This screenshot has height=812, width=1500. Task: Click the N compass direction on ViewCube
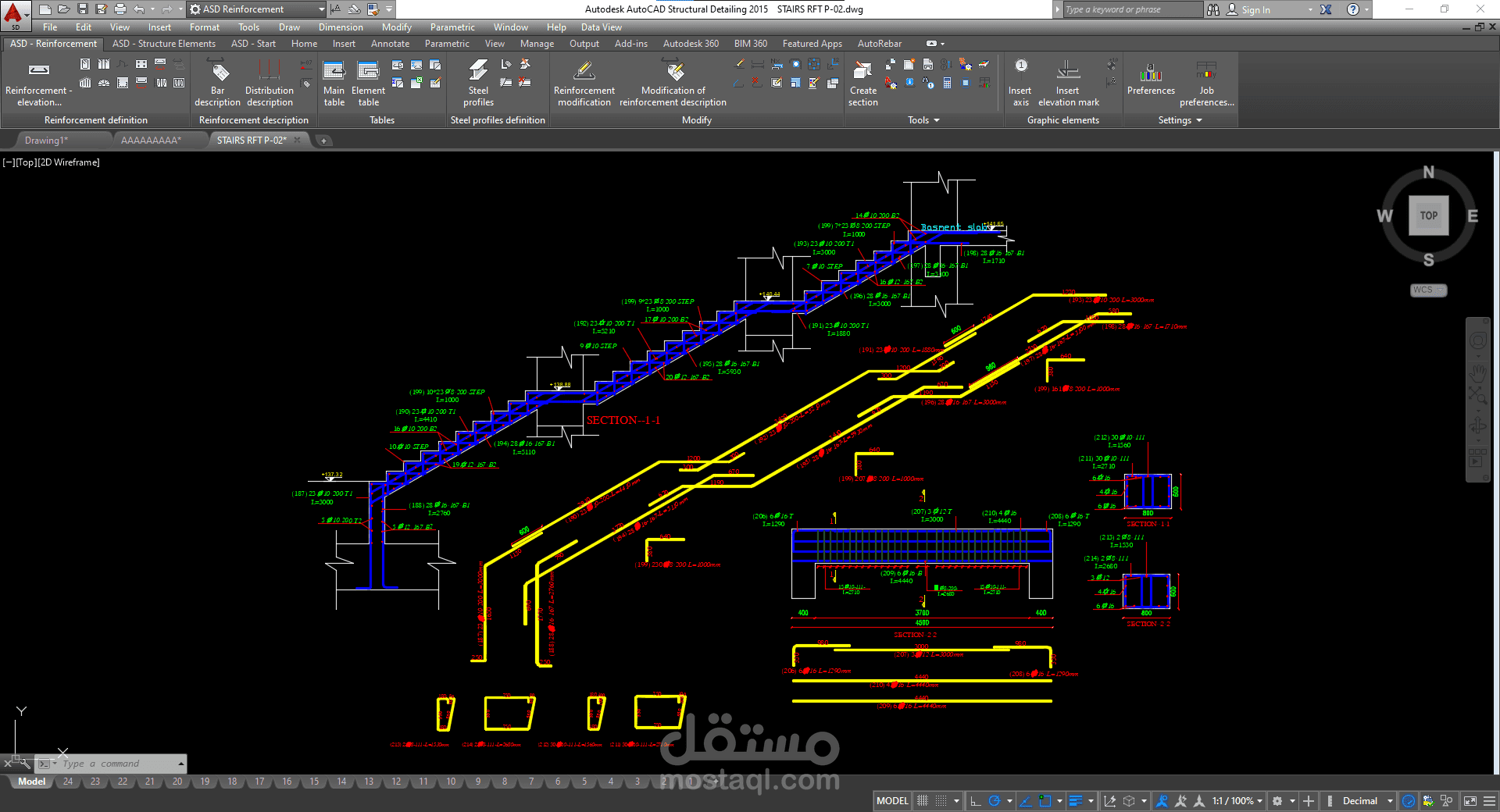pyautogui.click(x=1428, y=172)
